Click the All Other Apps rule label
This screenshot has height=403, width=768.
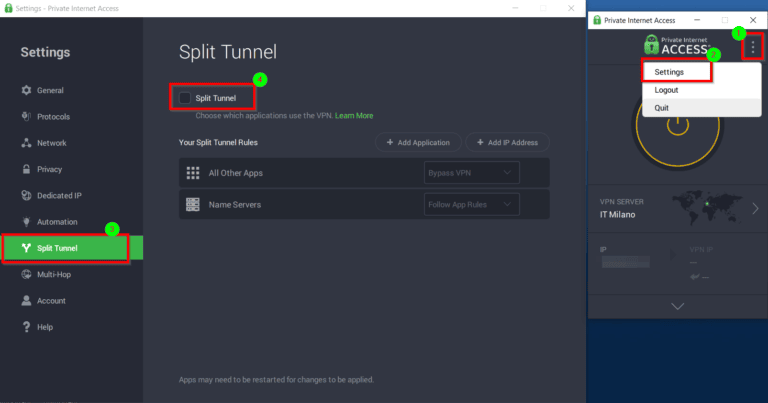(x=236, y=173)
